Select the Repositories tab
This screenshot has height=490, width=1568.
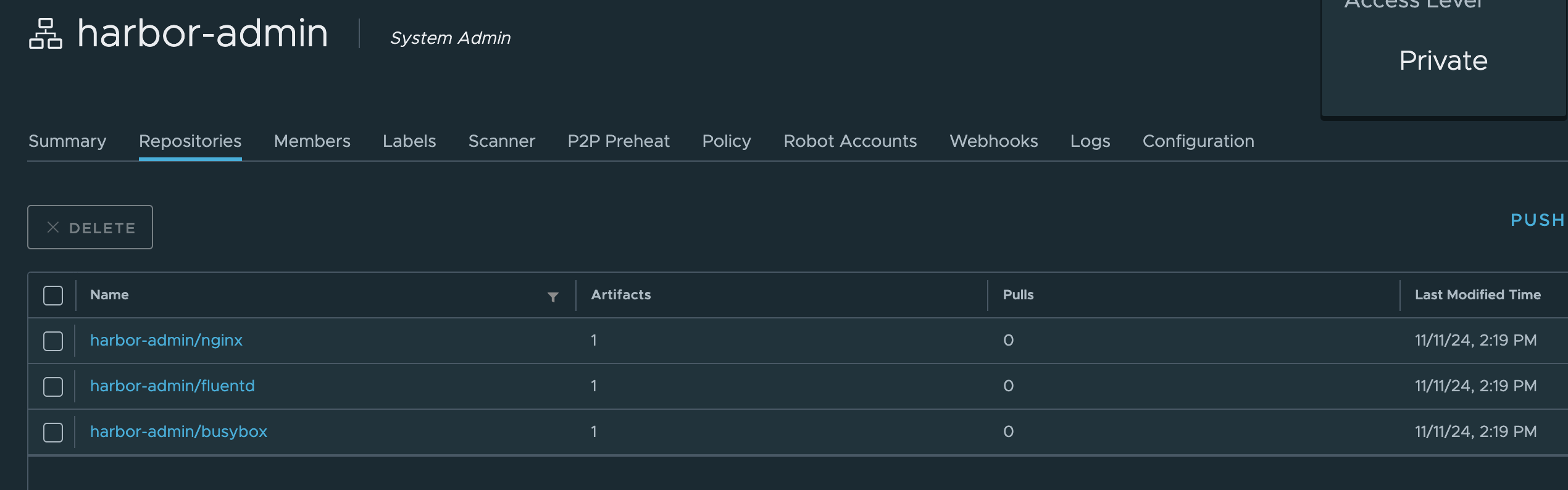coord(190,141)
